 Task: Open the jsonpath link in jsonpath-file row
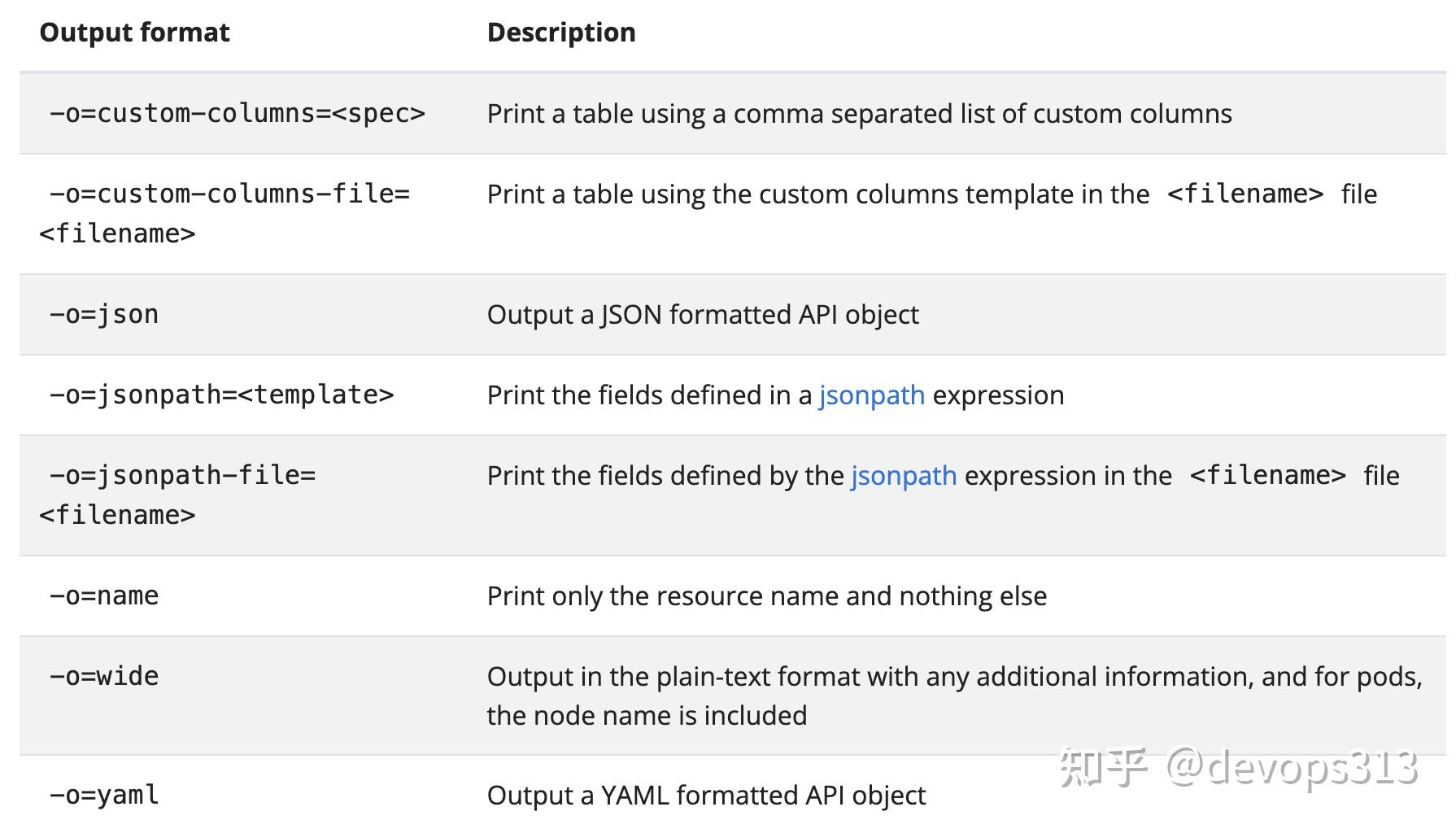904,476
